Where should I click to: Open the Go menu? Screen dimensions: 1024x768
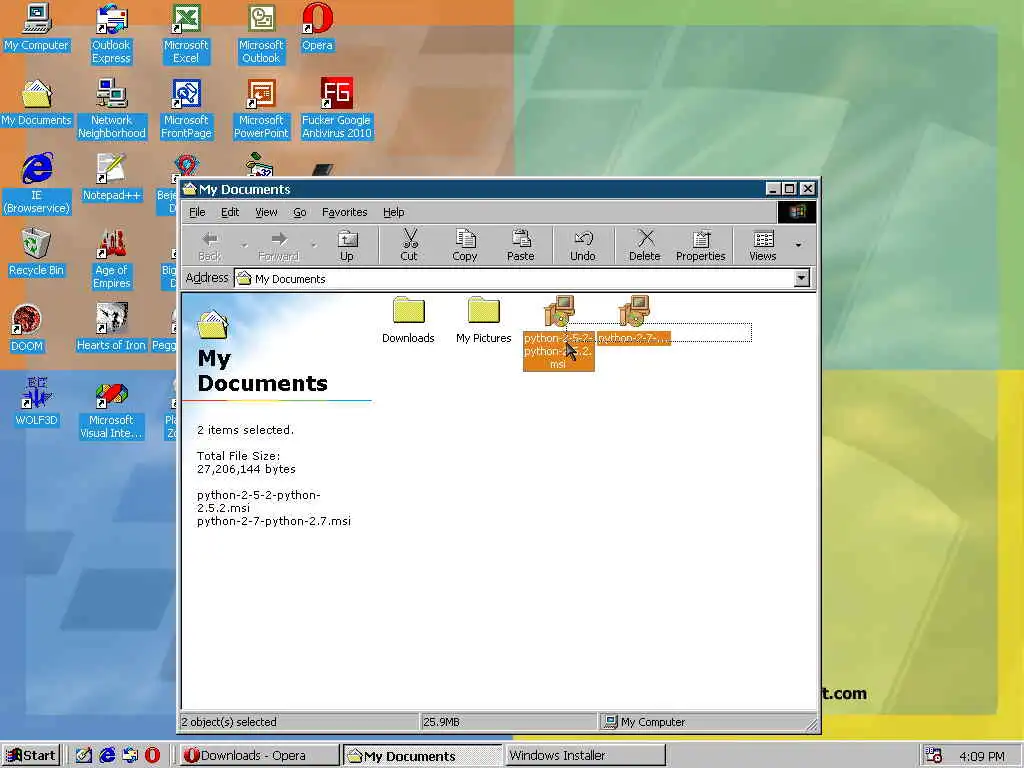[x=300, y=212]
